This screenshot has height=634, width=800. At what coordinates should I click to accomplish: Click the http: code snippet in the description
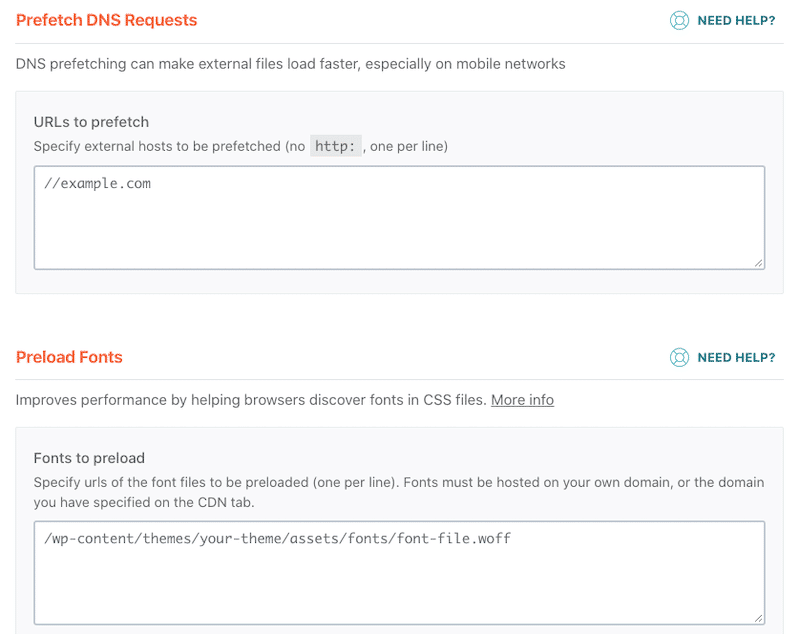pyautogui.click(x=336, y=145)
